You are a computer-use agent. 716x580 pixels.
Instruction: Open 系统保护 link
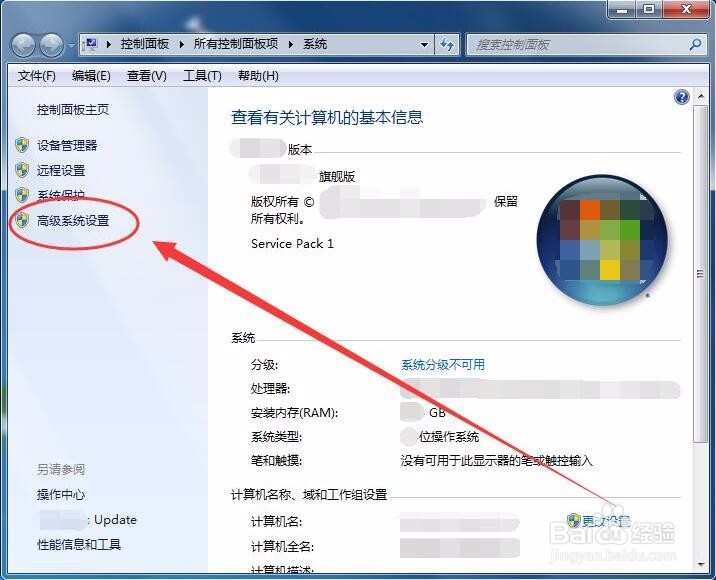tap(61, 195)
